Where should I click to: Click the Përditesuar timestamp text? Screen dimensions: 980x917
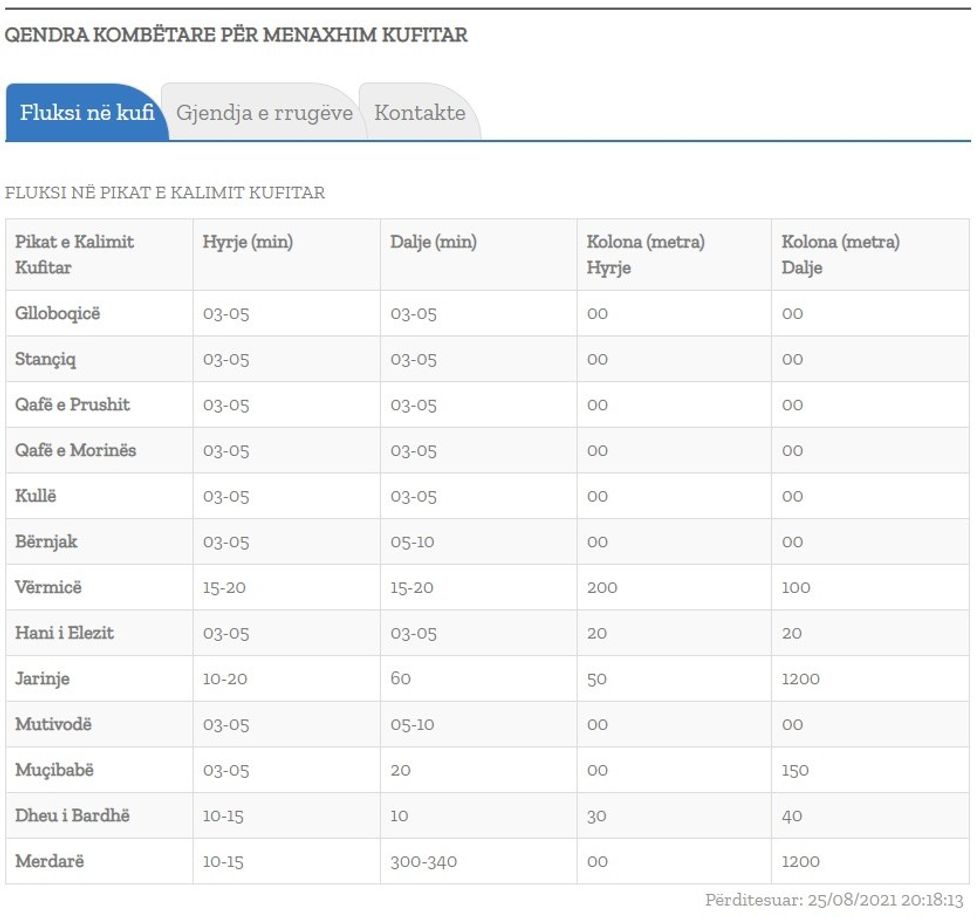point(834,900)
